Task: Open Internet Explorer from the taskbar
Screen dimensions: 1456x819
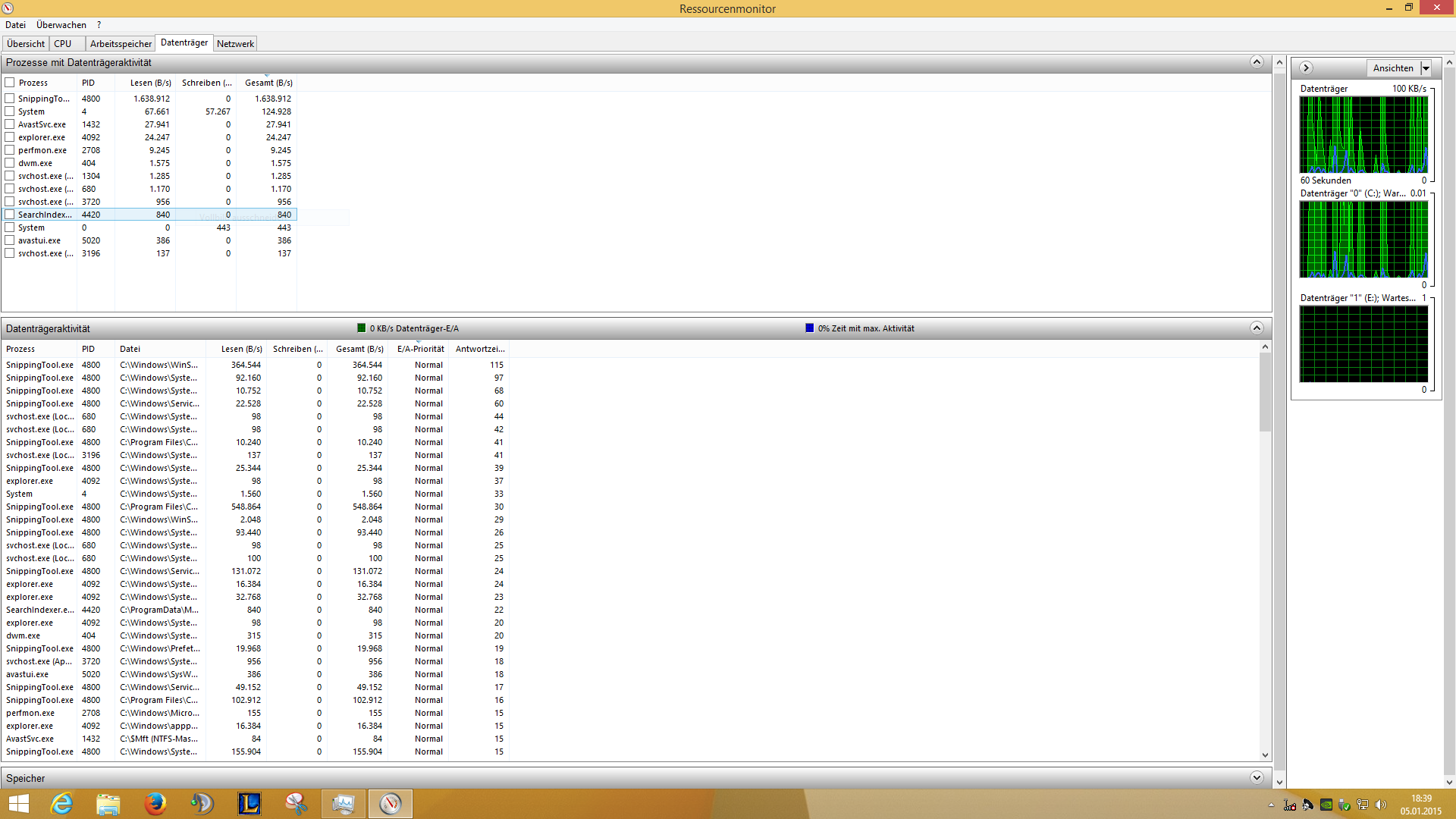Action: point(61,803)
